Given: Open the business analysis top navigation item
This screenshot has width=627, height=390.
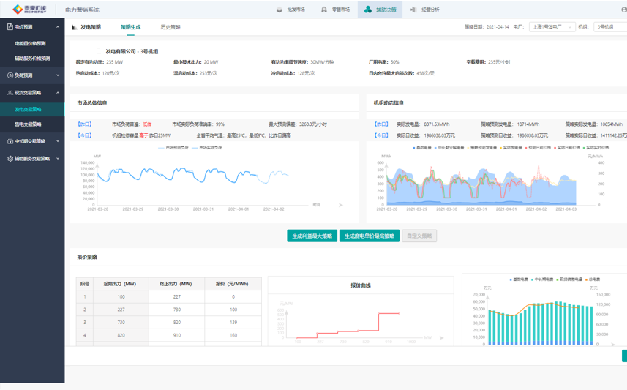Looking at the screenshot, I should (x=425, y=10).
